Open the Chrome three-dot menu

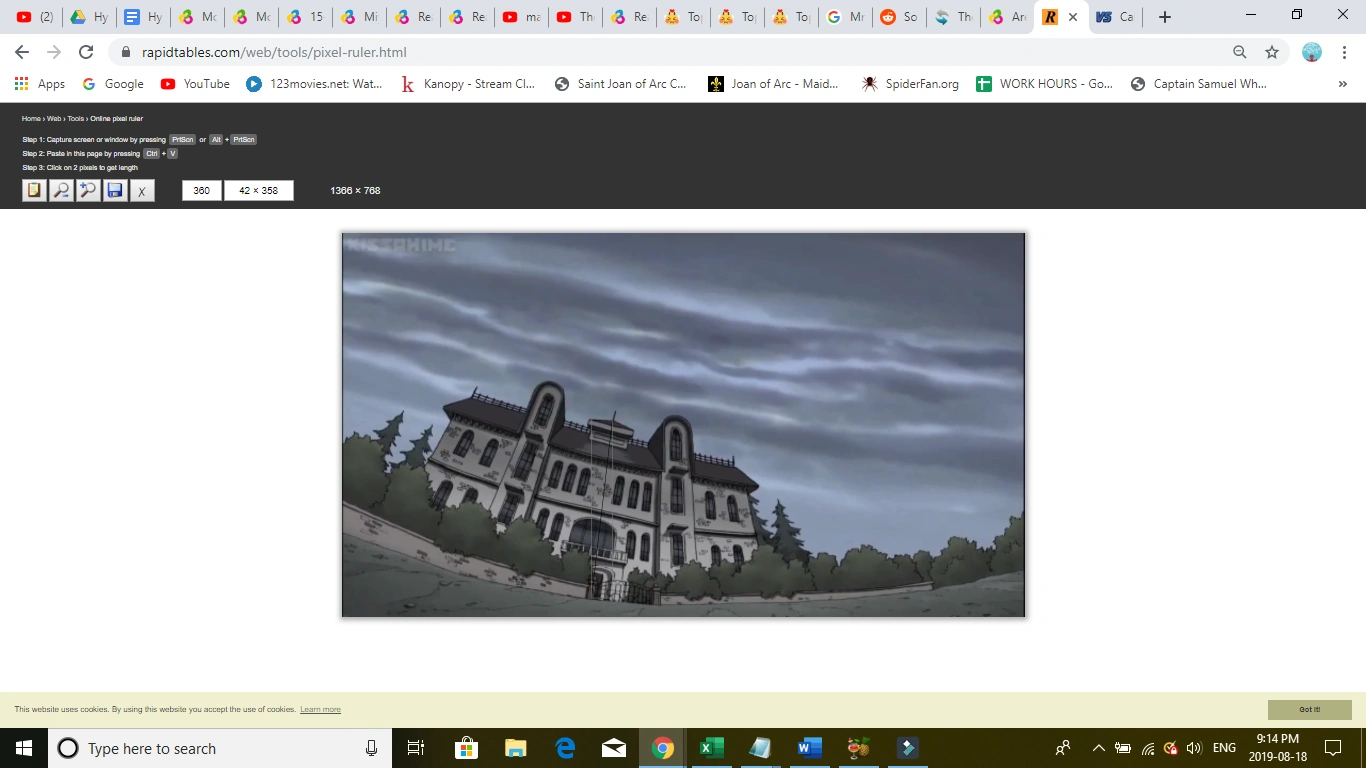(x=1343, y=52)
